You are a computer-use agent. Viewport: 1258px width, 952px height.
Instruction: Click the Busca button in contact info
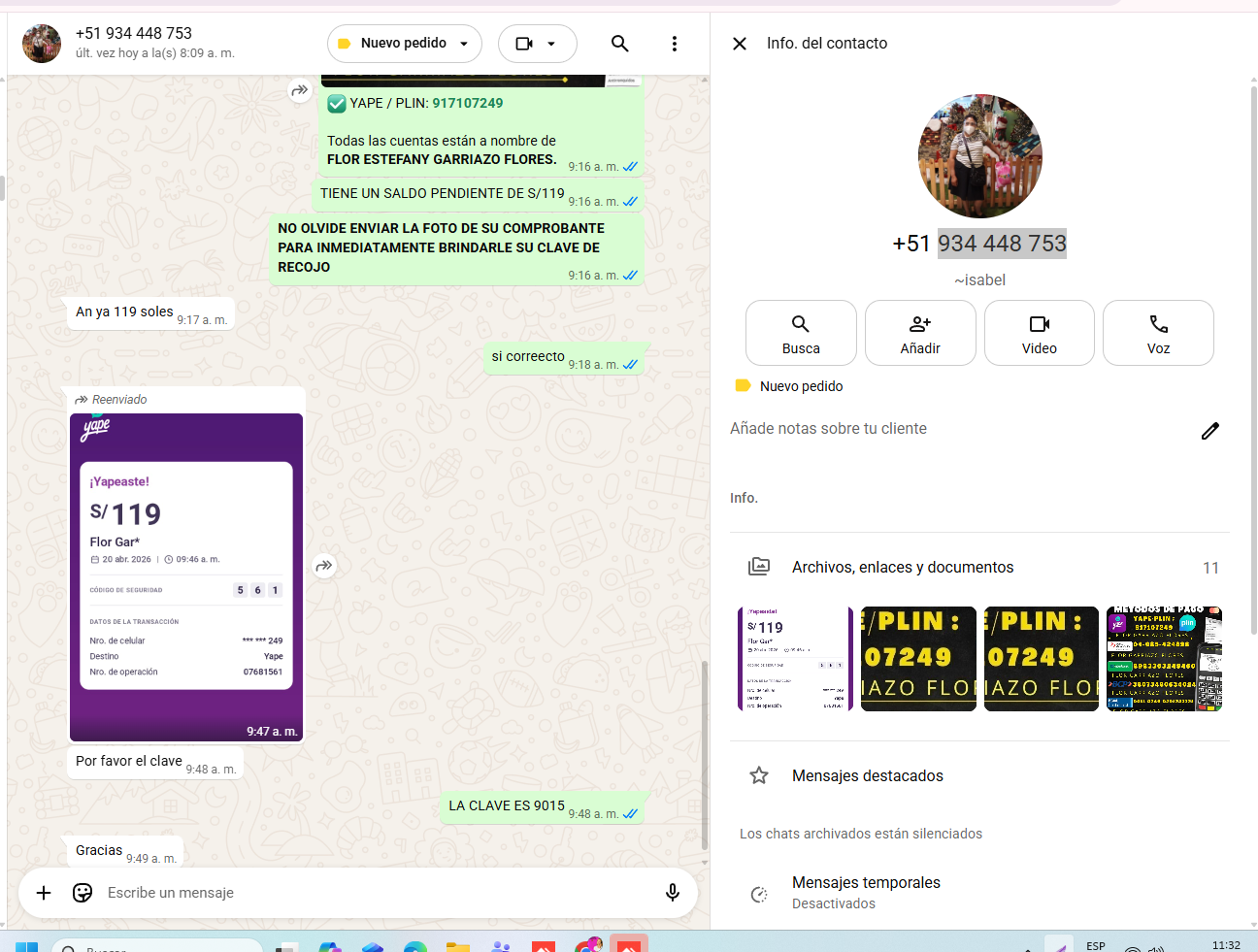(801, 333)
